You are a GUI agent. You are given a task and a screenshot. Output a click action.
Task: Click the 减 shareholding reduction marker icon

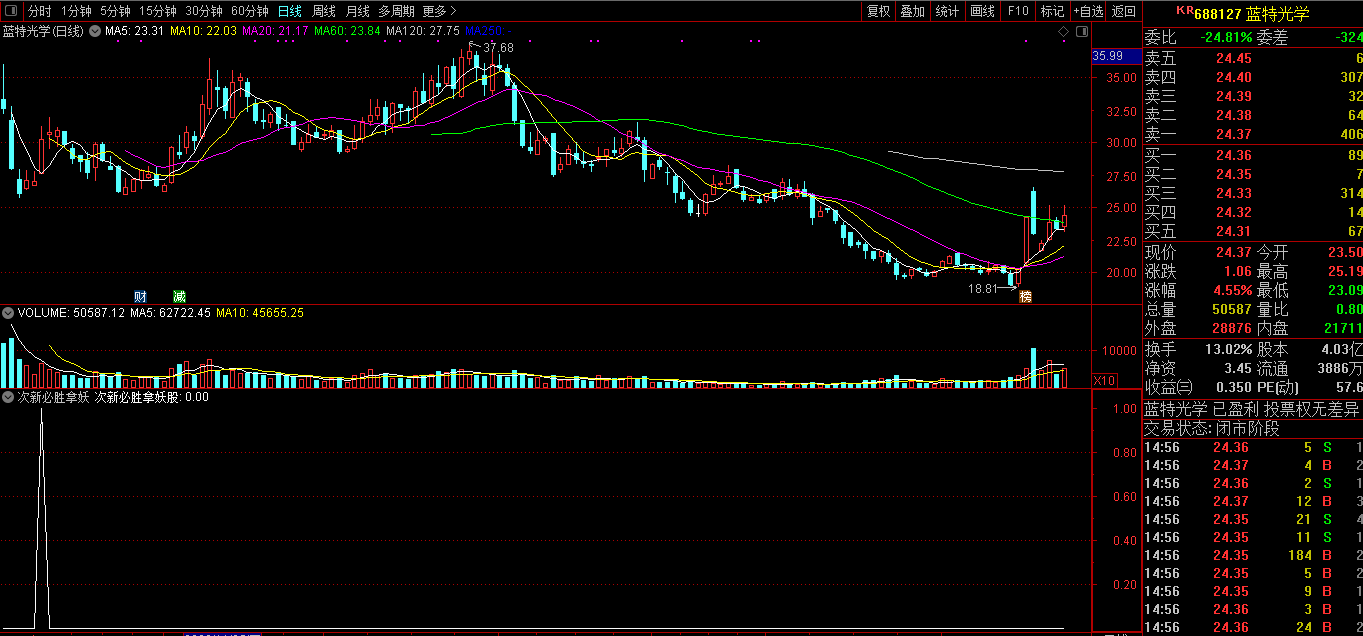179,296
